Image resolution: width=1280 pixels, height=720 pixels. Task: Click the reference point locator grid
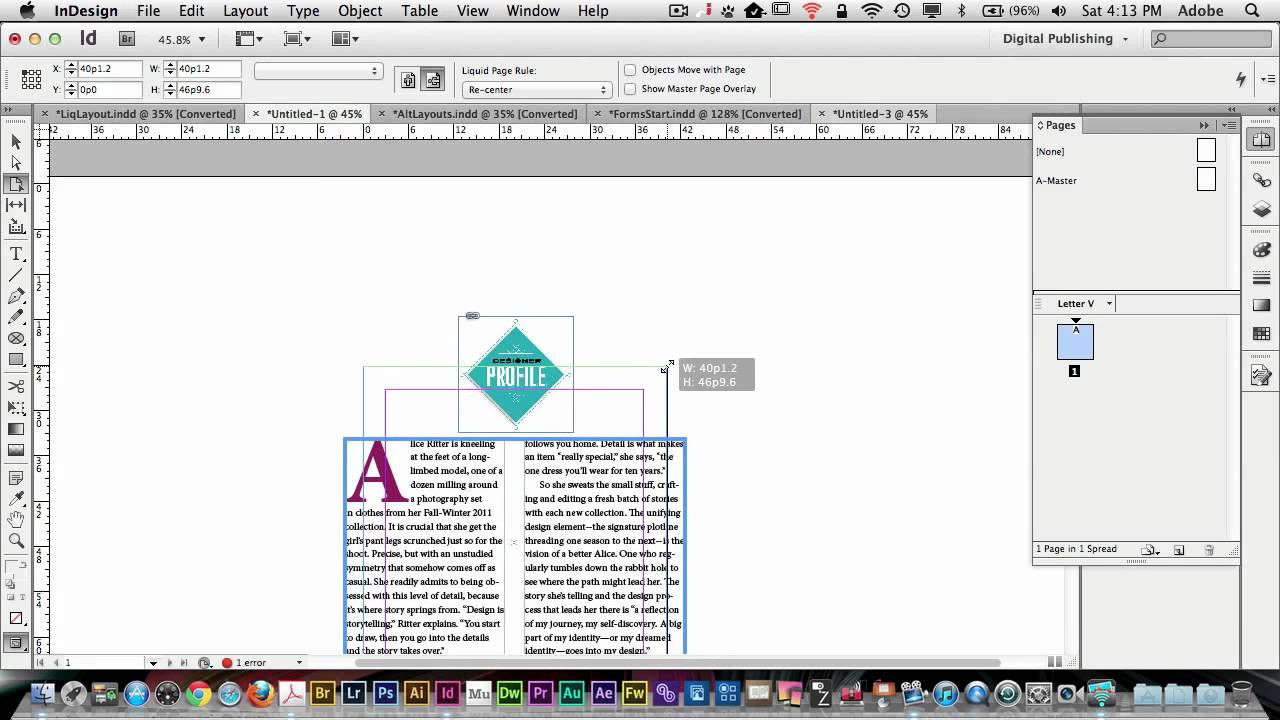coord(33,79)
